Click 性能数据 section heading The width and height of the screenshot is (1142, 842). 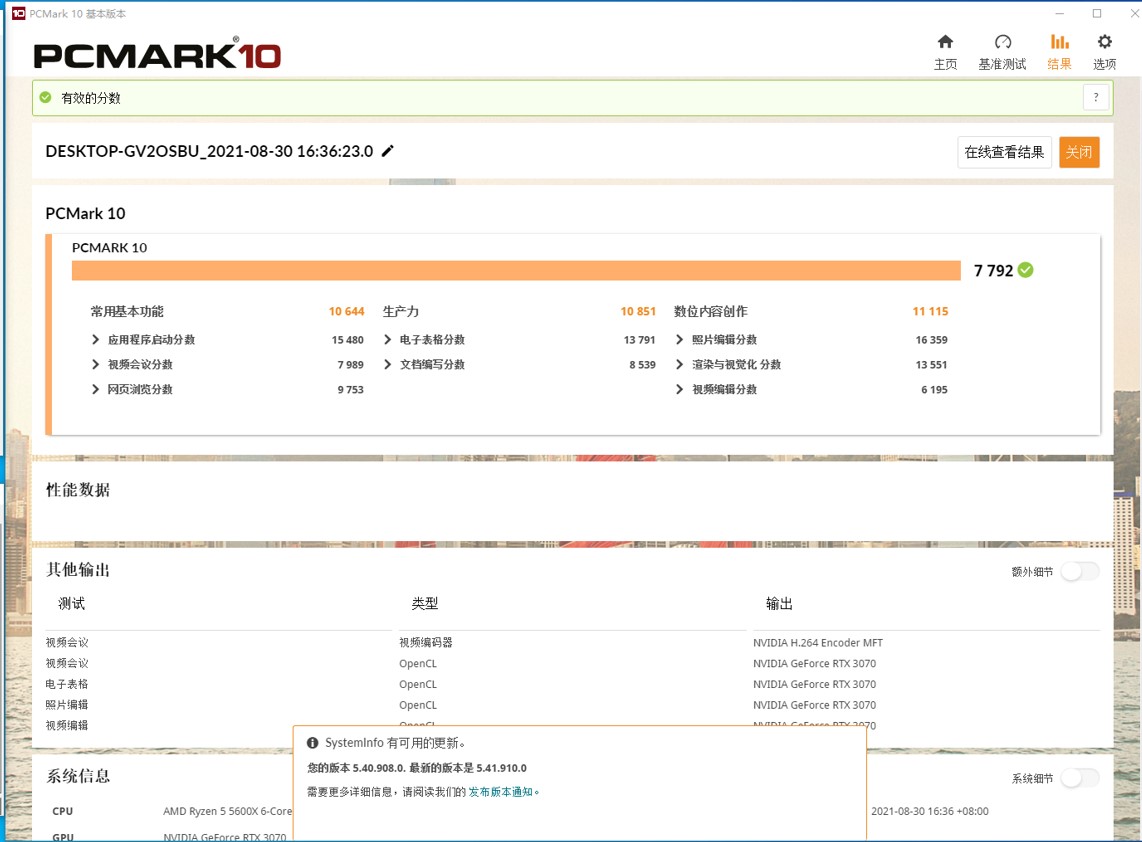[78, 489]
